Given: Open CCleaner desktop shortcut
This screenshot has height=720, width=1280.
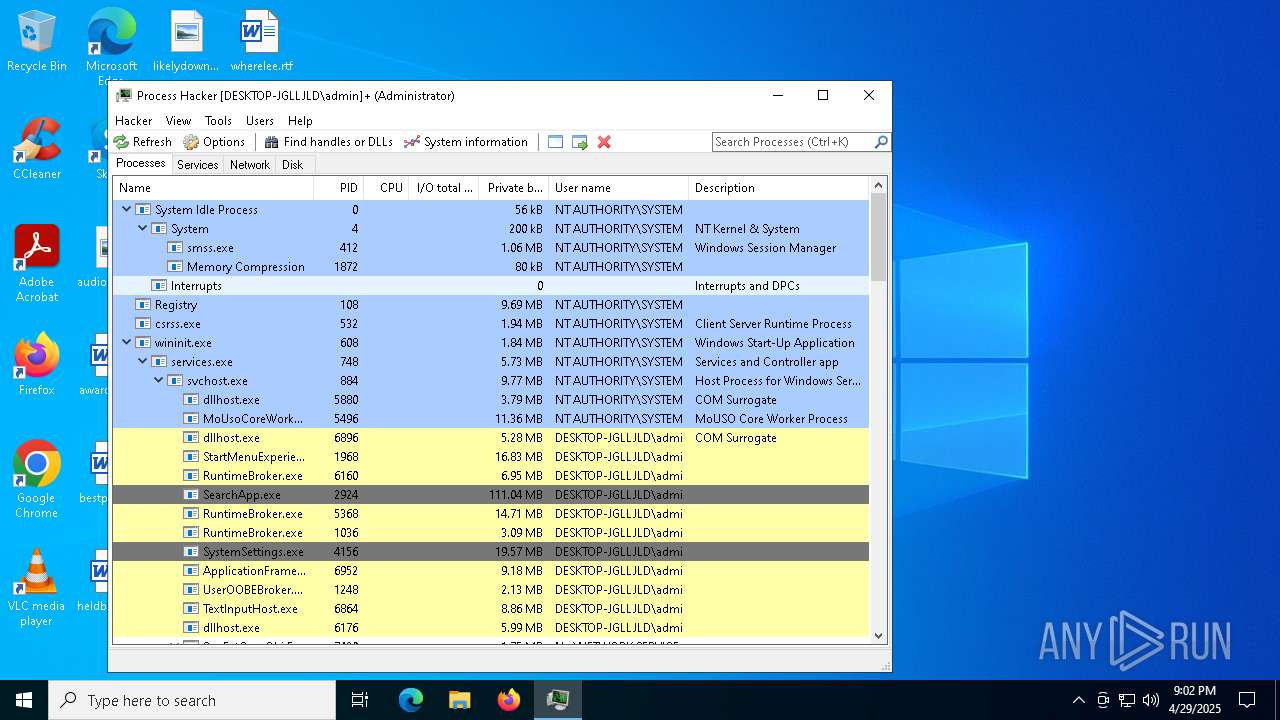Looking at the screenshot, I should pos(37,149).
